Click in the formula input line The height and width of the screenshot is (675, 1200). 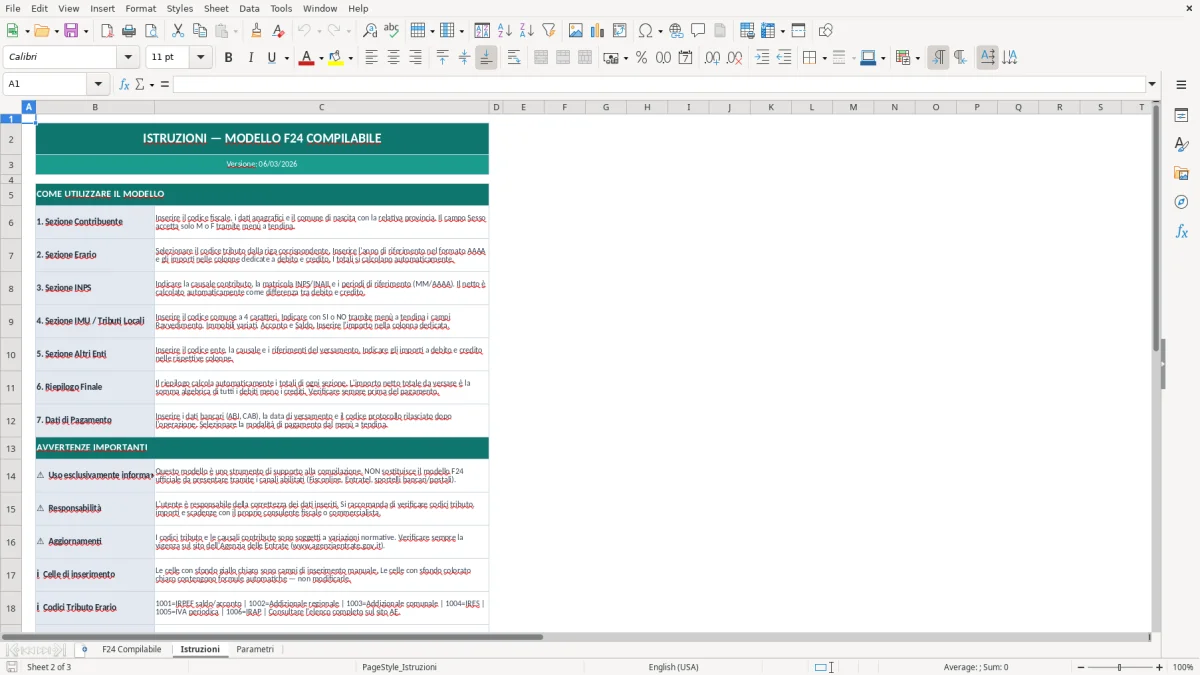point(658,84)
